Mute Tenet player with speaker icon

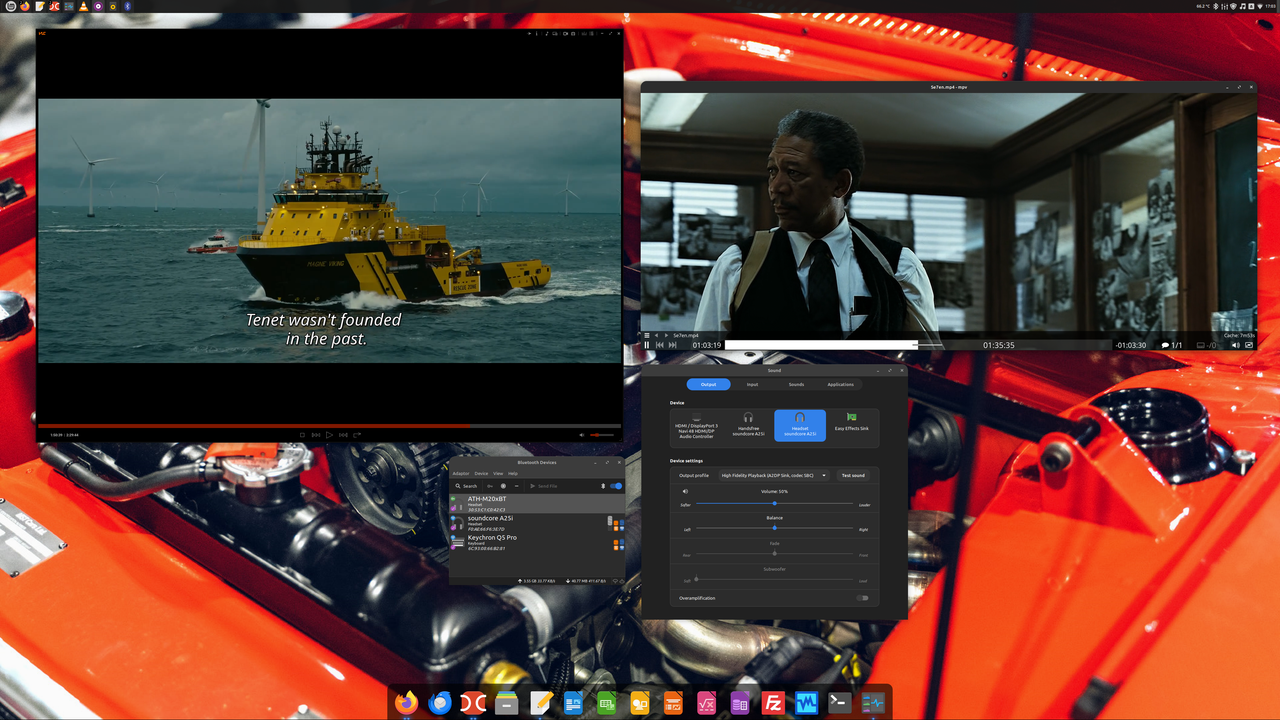[582, 435]
